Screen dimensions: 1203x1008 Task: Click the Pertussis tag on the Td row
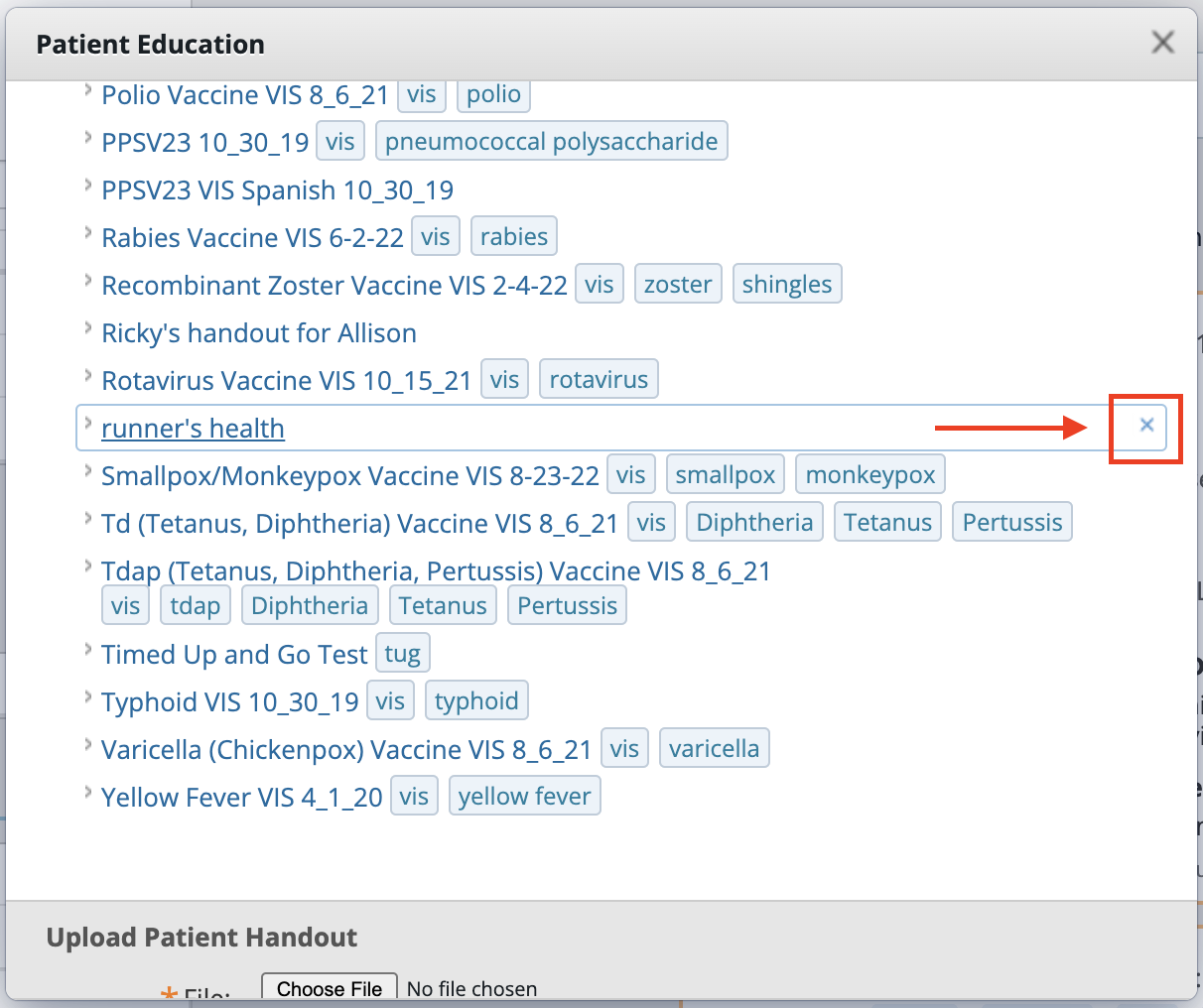click(1011, 521)
